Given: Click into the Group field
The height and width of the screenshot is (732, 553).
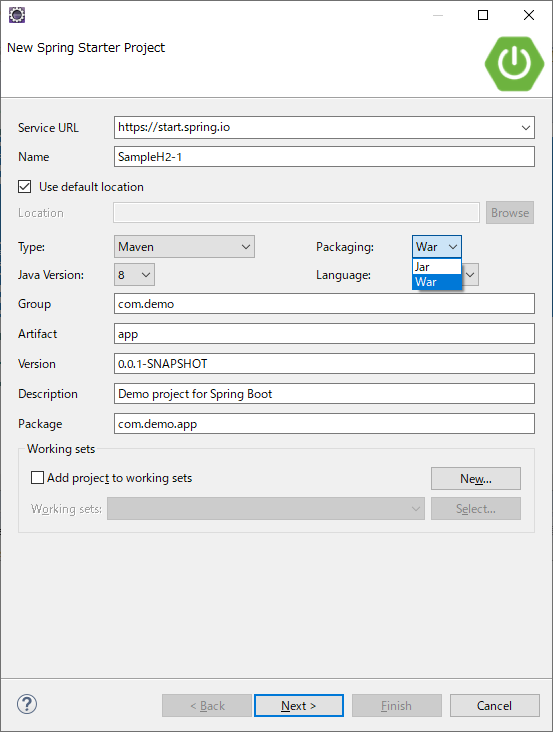Looking at the screenshot, I should point(324,304).
